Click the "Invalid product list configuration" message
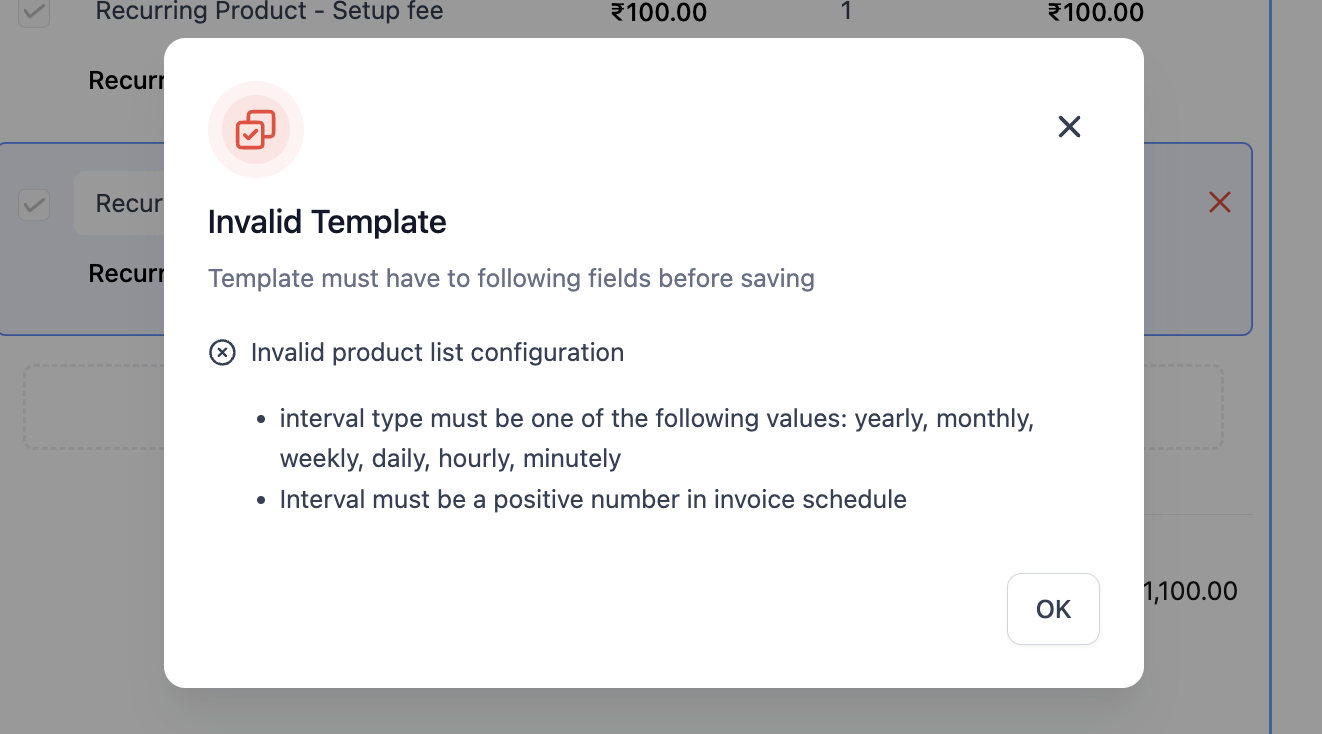This screenshot has width=1322, height=734. (437, 353)
